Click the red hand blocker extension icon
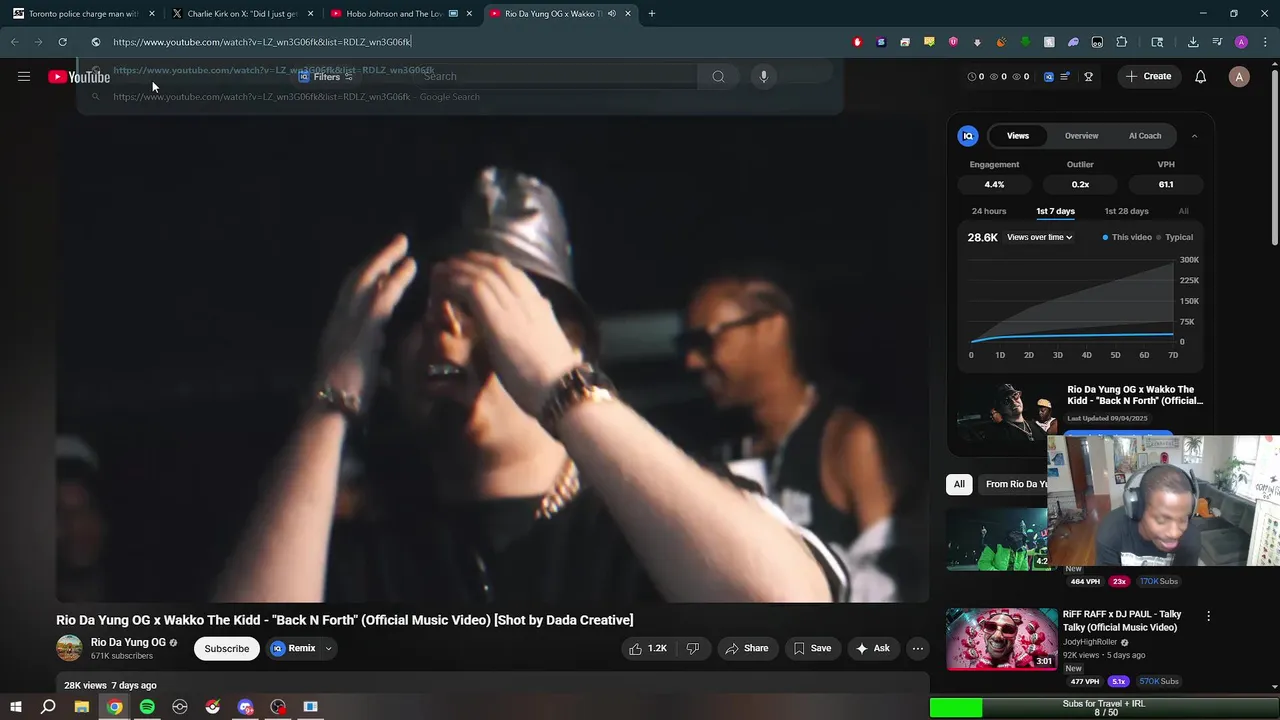 point(857,42)
